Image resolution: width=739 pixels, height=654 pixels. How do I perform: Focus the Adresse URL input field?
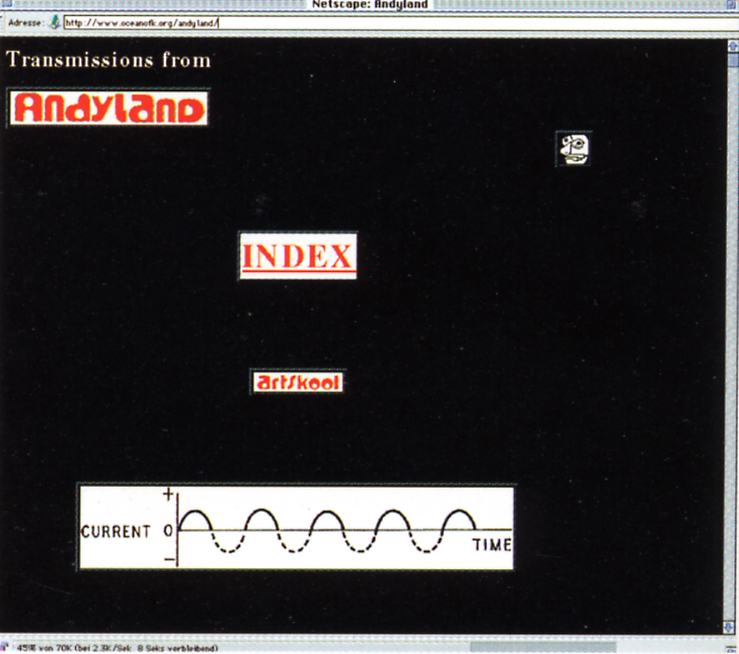pos(401,23)
